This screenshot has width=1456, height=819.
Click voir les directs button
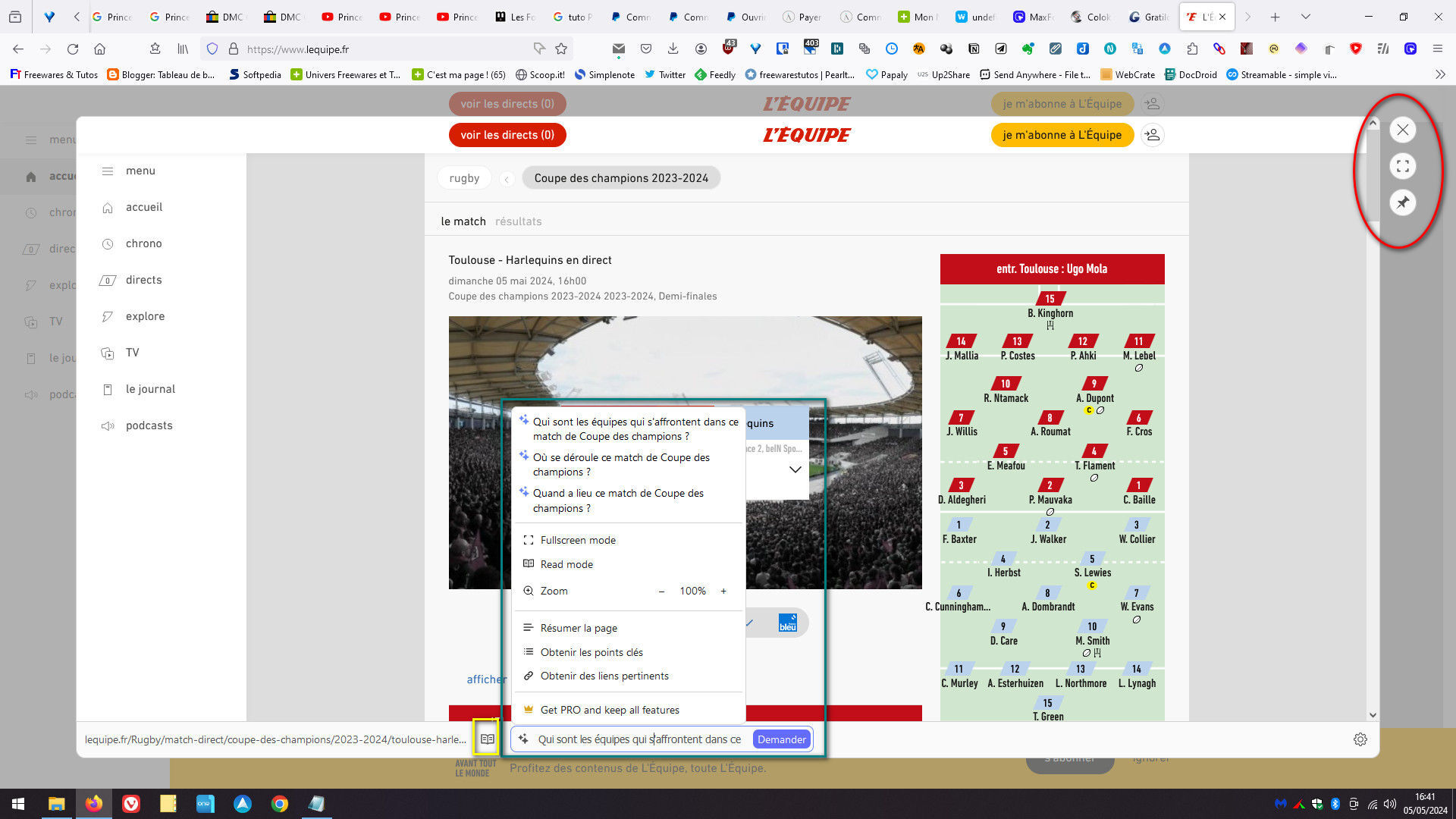[x=507, y=135]
